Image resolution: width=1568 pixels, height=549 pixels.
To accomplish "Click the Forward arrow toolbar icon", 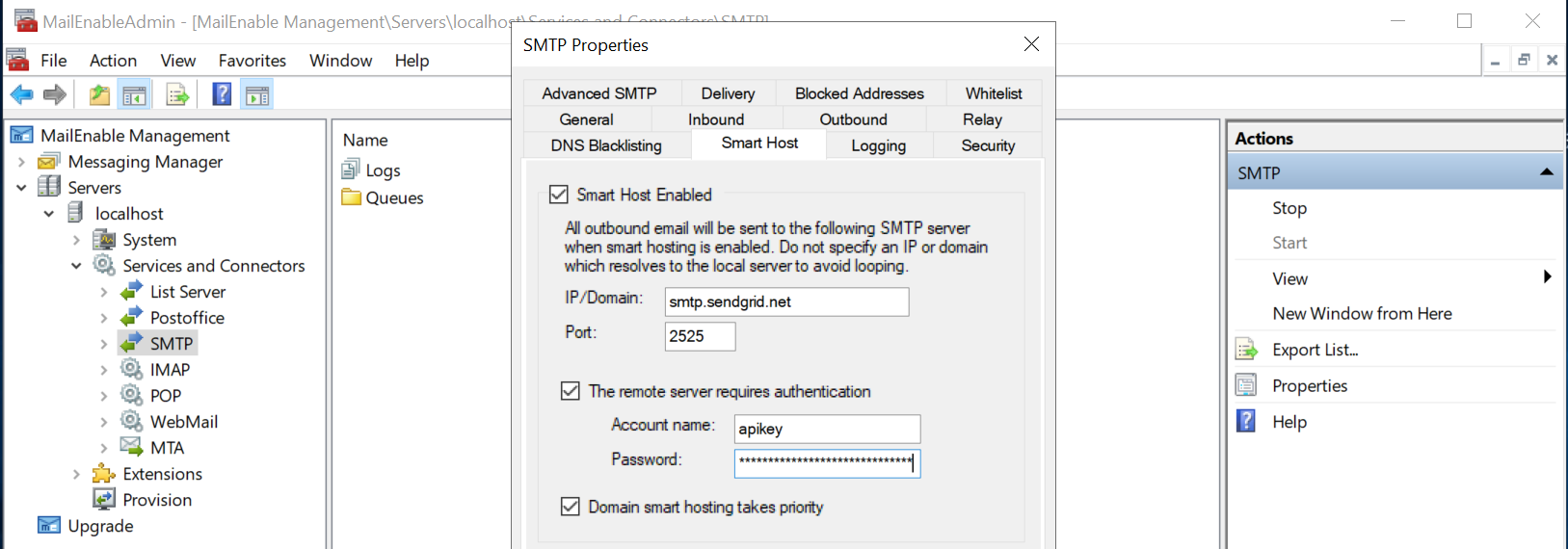I will tap(55, 94).
